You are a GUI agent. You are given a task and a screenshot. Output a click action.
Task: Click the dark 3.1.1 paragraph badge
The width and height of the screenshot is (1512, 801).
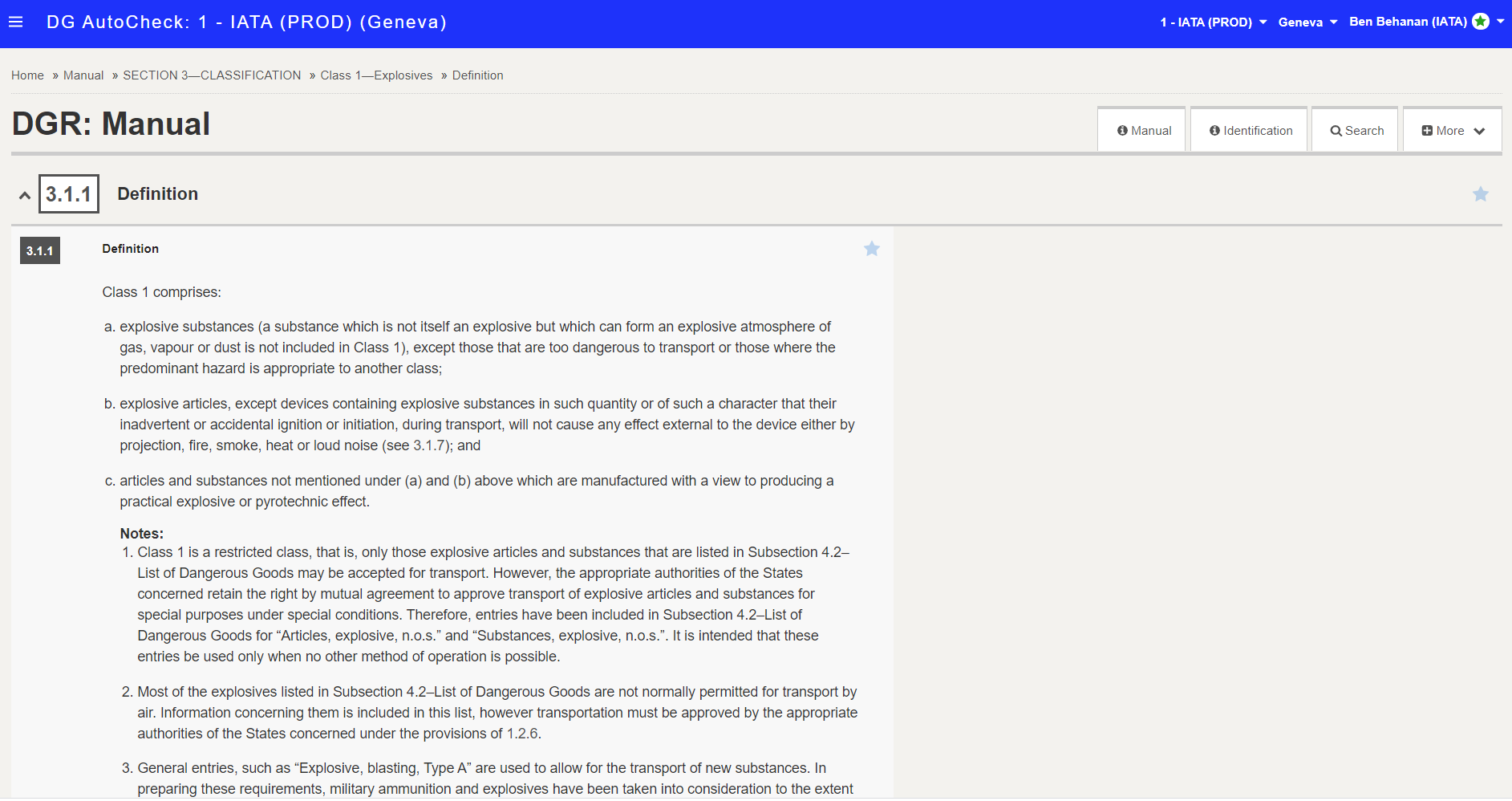click(40, 251)
